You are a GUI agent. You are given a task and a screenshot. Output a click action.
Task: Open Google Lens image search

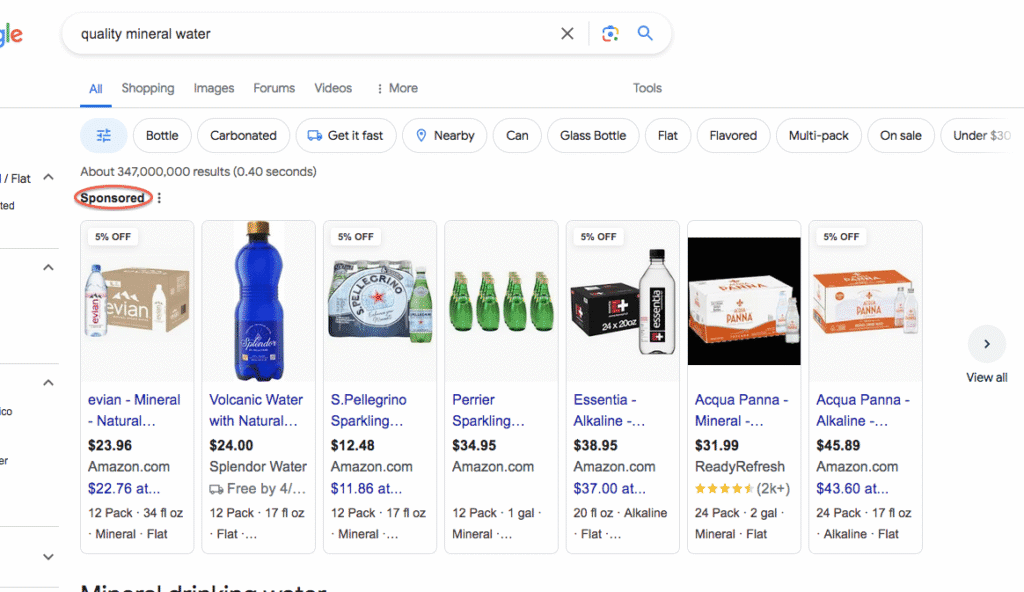coord(610,34)
